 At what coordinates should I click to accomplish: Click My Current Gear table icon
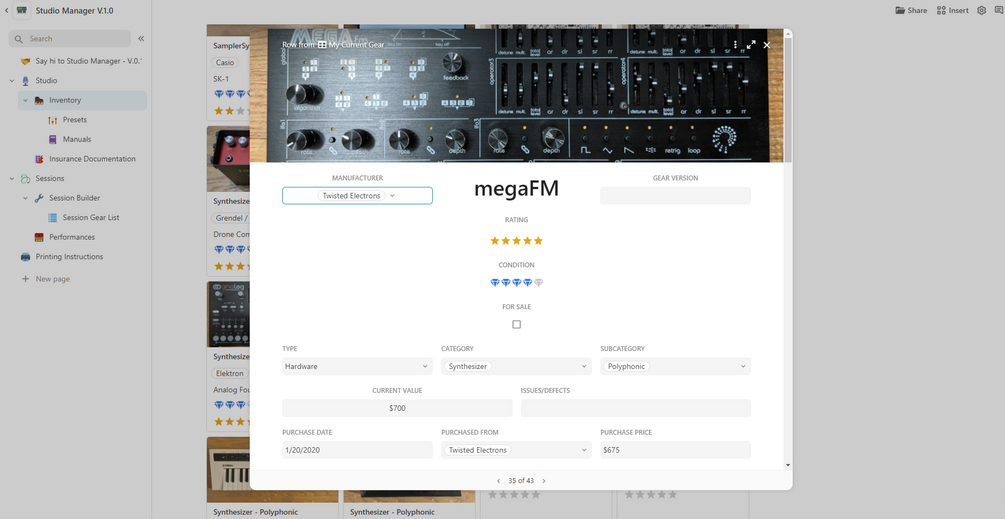pyautogui.click(x=322, y=45)
